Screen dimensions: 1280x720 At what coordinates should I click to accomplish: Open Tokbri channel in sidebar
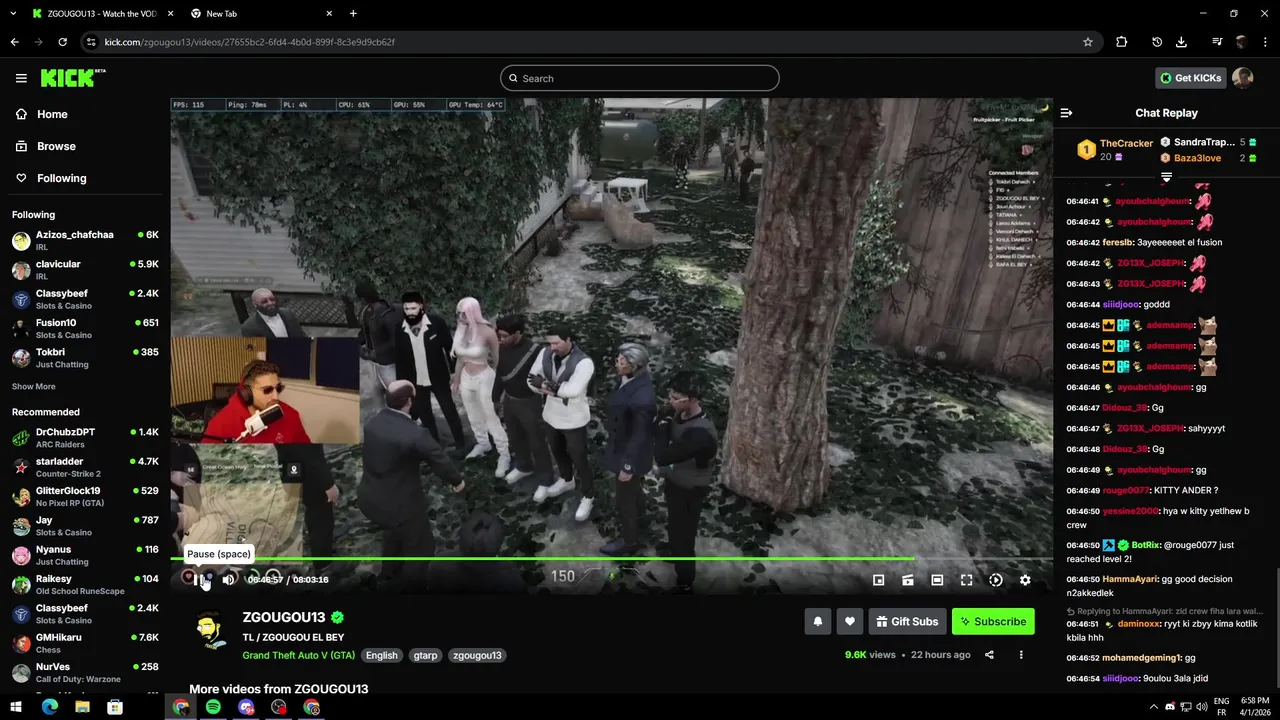point(85,358)
